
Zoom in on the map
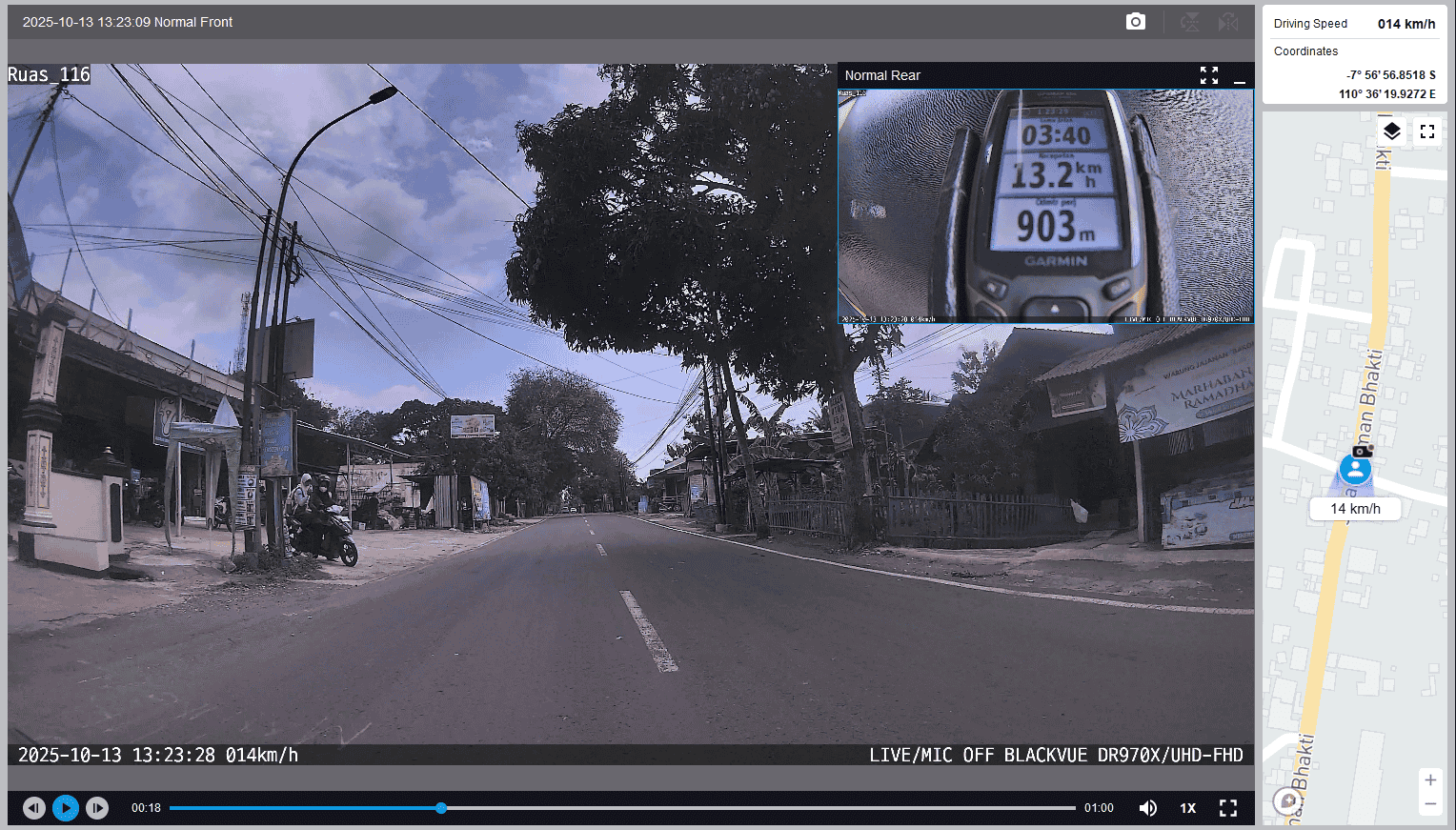(x=1429, y=780)
